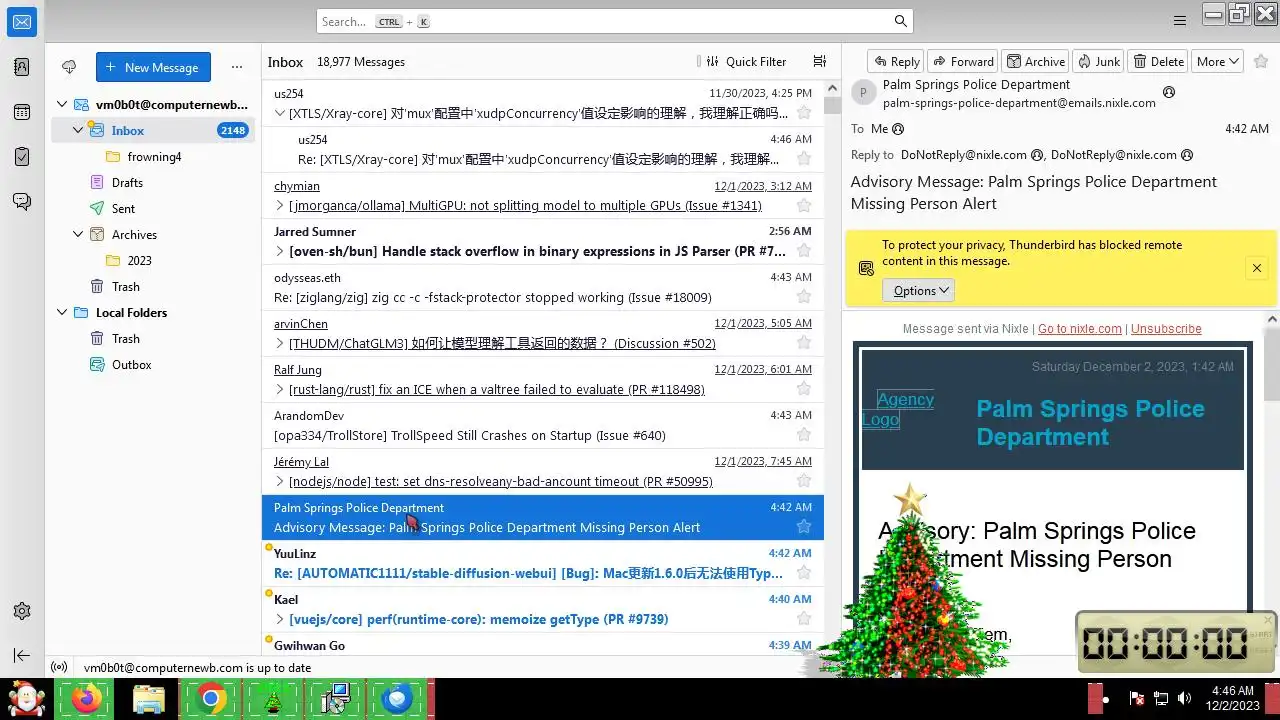The width and height of the screenshot is (1280, 720).
Task: Click the message list scrollbar thumb
Action: pyautogui.click(x=832, y=105)
